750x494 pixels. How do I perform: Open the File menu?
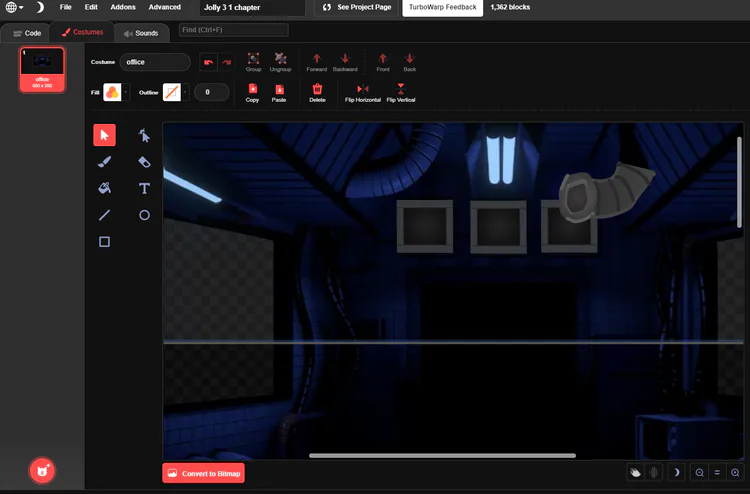[66, 7]
